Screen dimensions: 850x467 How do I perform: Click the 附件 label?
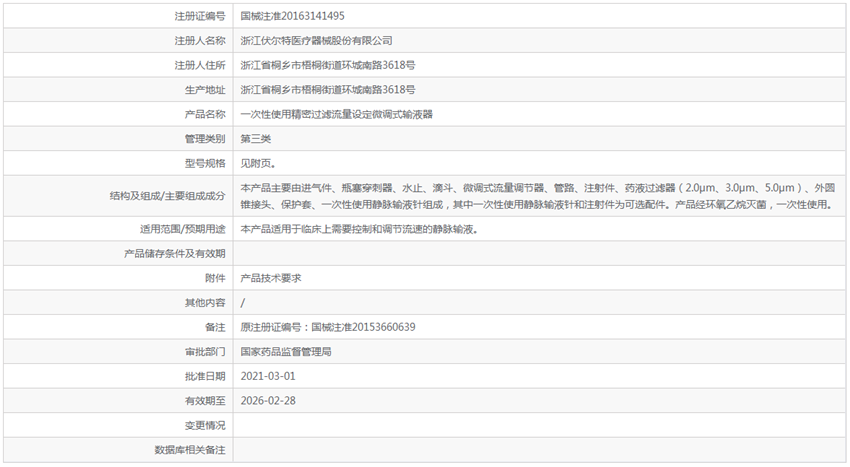tap(215, 278)
